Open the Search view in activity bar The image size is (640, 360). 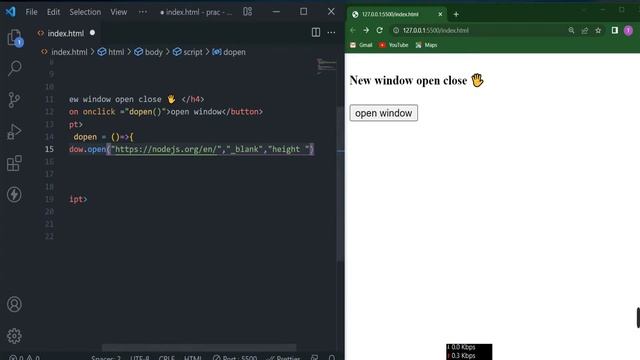[15, 68]
